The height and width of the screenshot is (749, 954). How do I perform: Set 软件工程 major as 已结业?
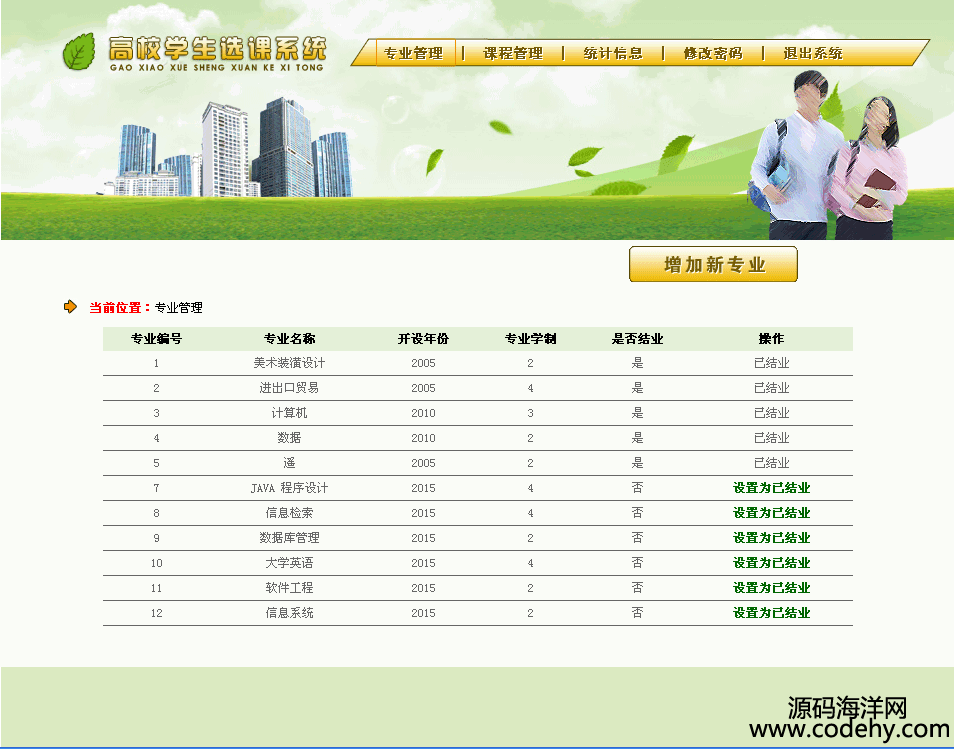tap(771, 588)
